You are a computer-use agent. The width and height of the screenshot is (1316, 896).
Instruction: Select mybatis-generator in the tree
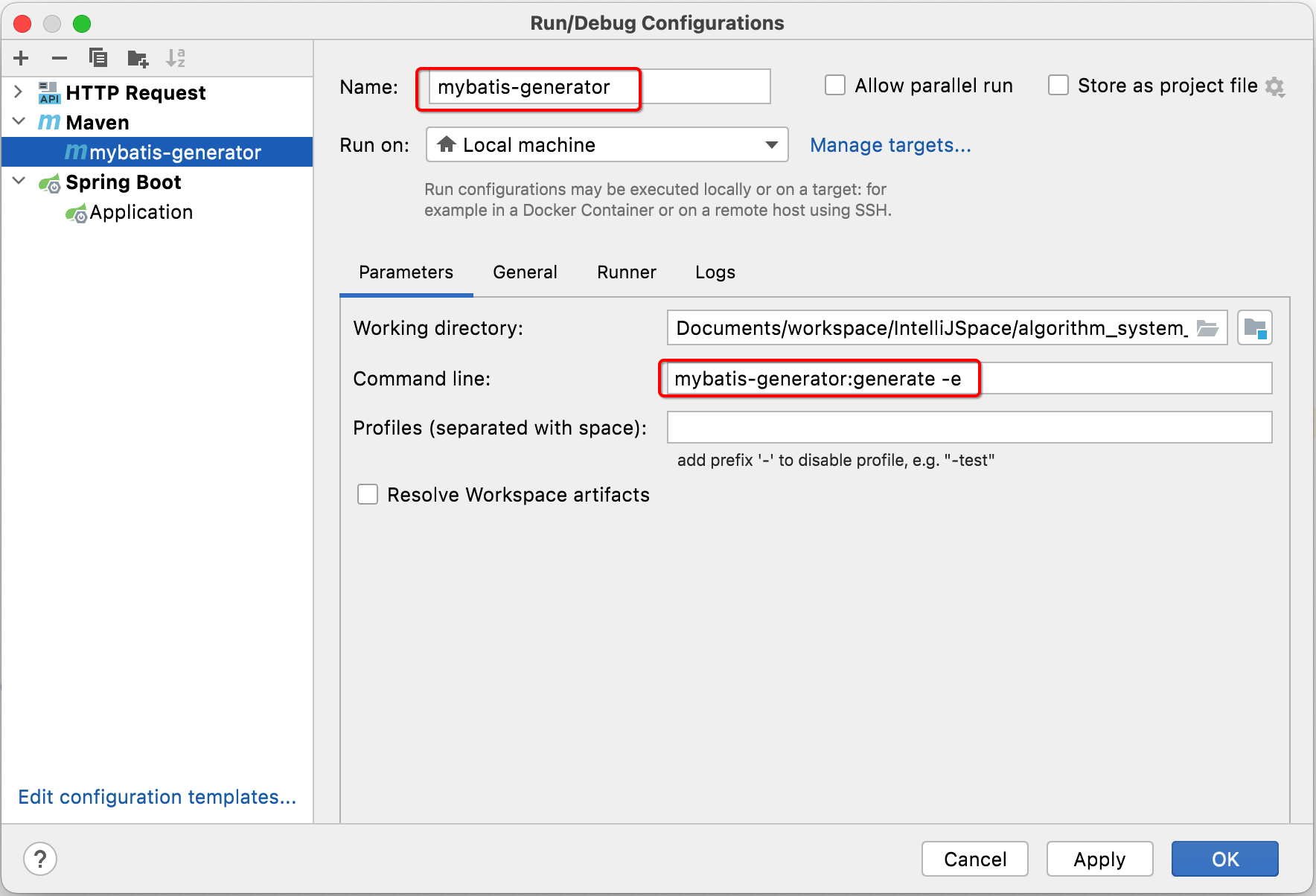(x=157, y=152)
